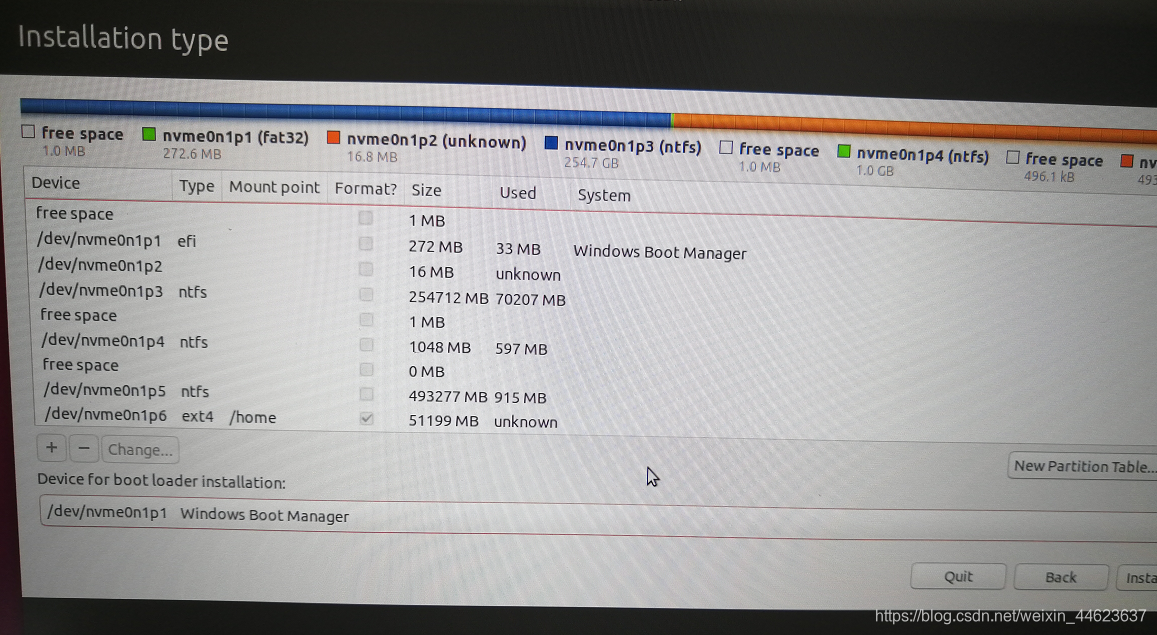Click New Partition Table button
Image resolution: width=1157 pixels, height=635 pixels.
1082,466
